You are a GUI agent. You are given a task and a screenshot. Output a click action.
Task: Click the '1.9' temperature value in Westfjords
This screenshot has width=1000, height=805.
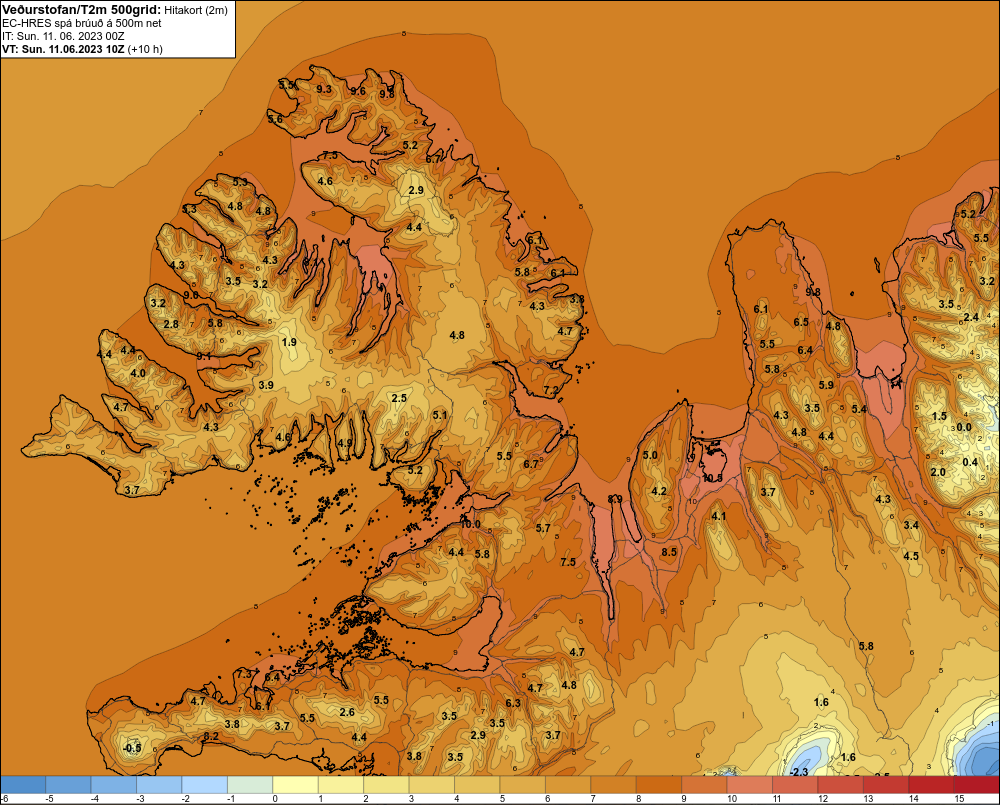click(x=289, y=342)
